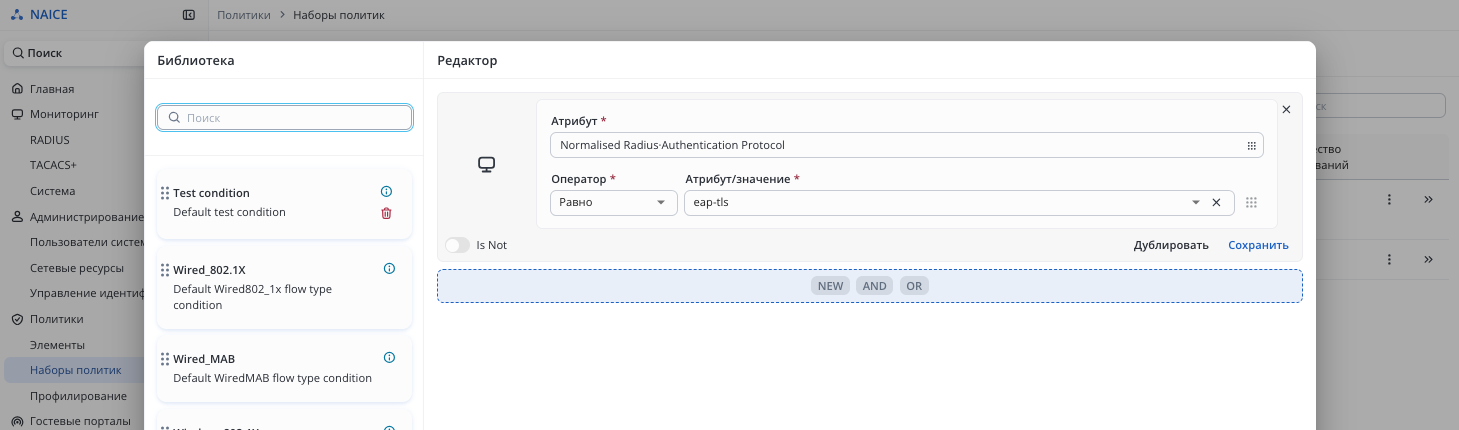
Task: Add an OR condition
Action: [914, 286]
